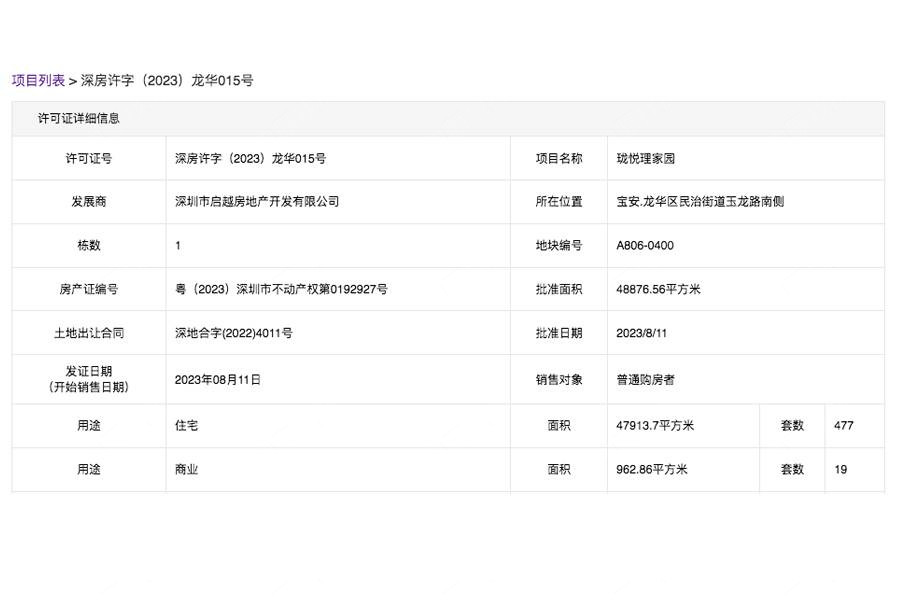900x600 pixels.
Task: Select location 宝安.龙华区民治街道玉龙路南侧
Action: click(x=700, y=202)
